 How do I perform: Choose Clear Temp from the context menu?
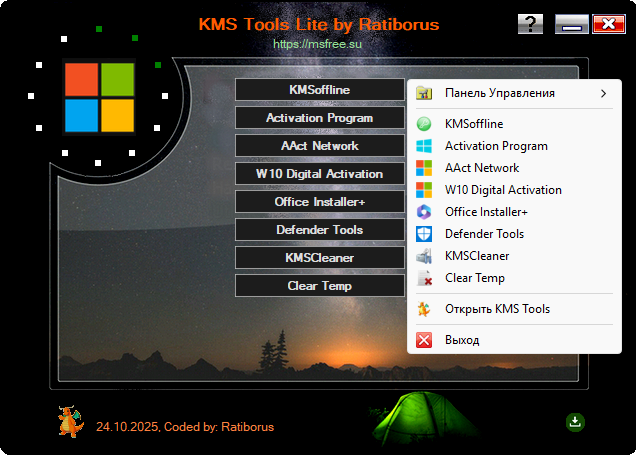point(514,278)
